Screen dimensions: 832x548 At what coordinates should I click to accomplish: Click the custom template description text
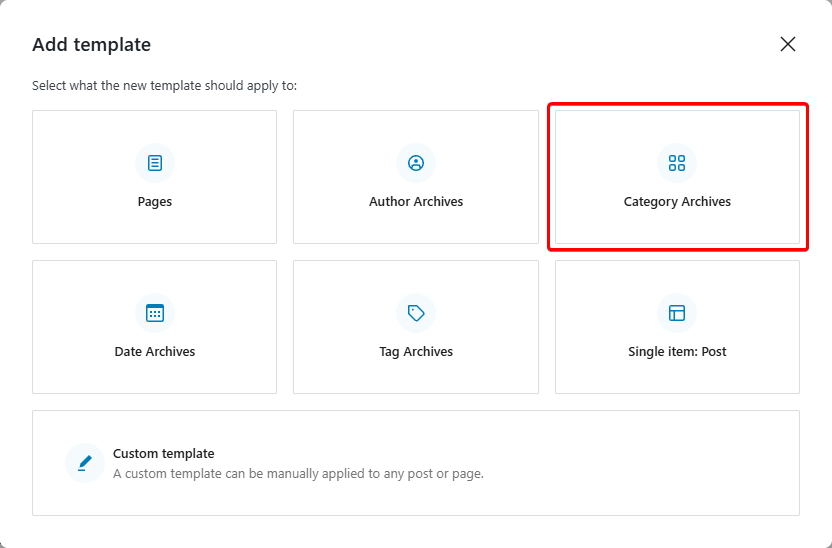point(298,473)
